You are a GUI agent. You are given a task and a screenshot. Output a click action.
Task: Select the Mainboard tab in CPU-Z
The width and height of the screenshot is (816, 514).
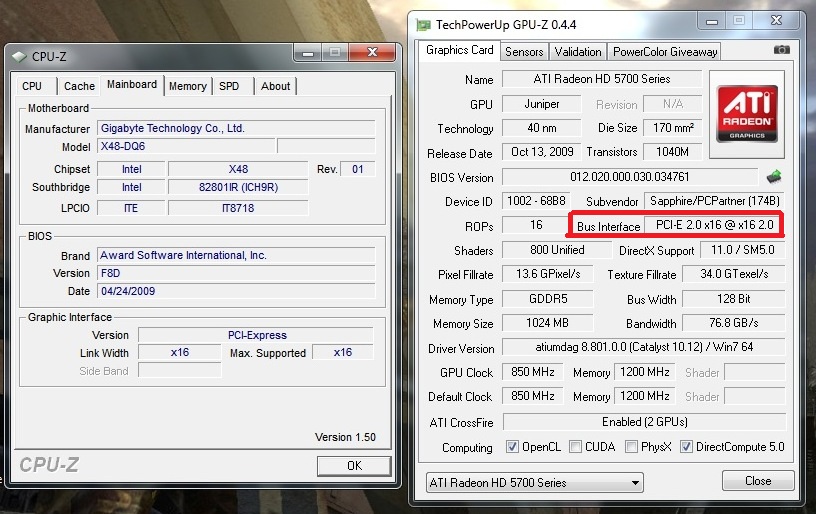(x=132, y=84)
